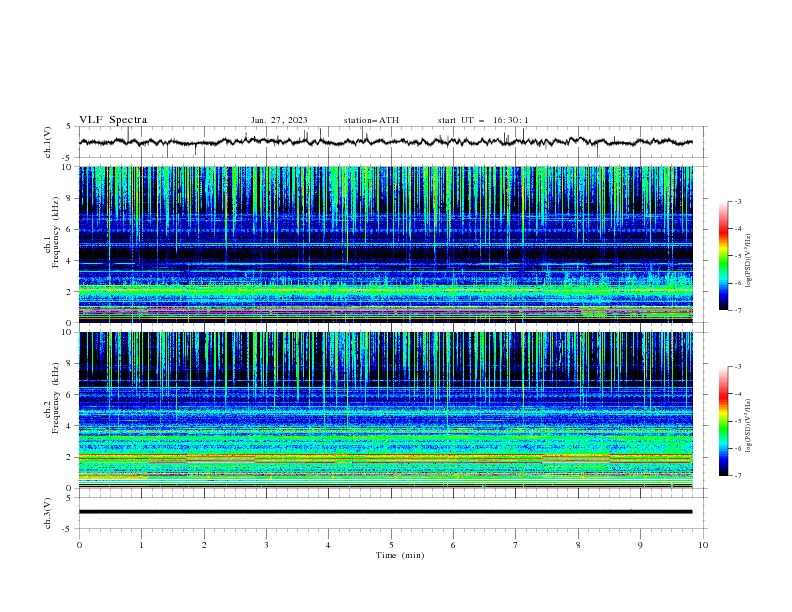
Task: Click the '9' tick on the time axis
Action: pos(640,545)
